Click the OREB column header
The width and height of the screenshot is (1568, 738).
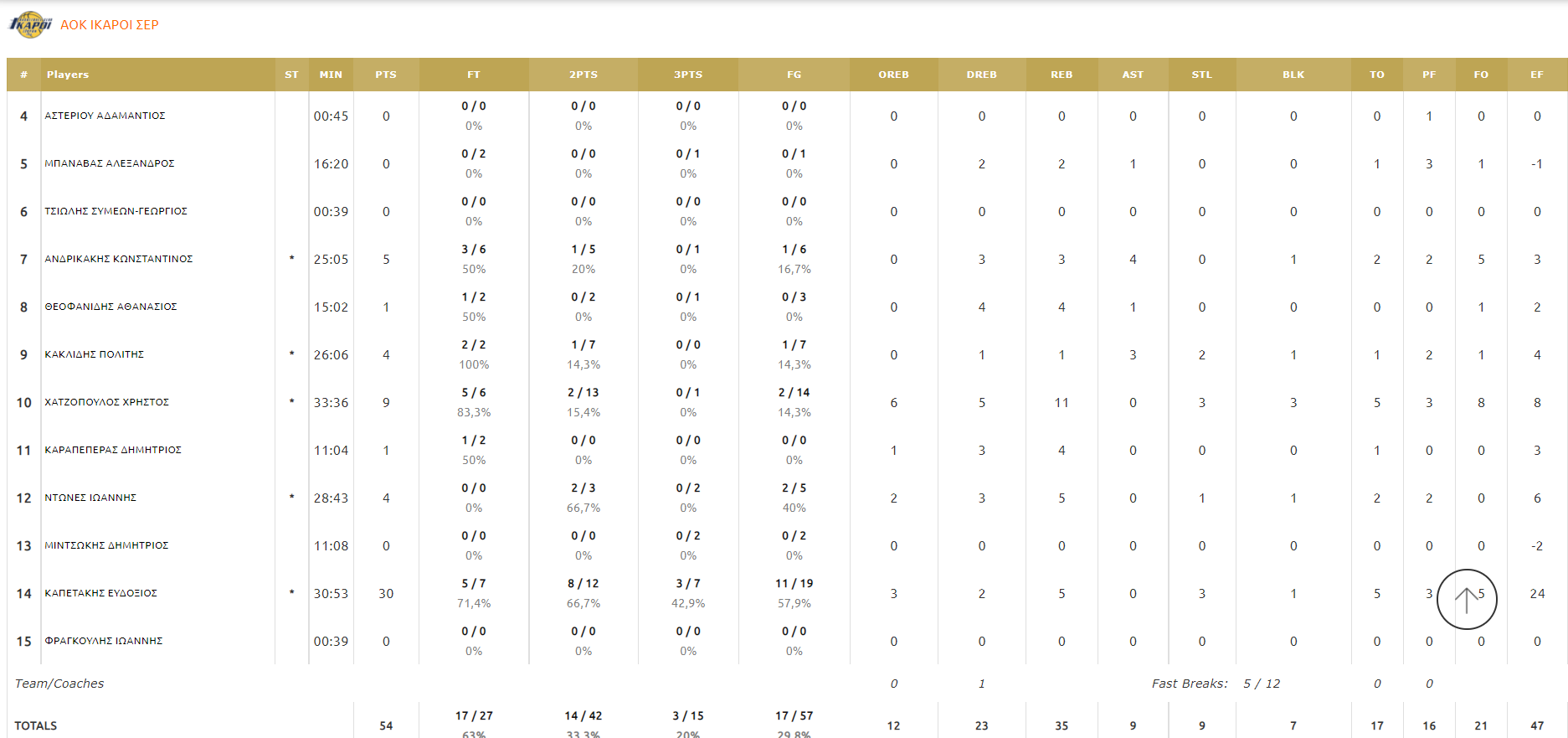[x=893, y=75]
